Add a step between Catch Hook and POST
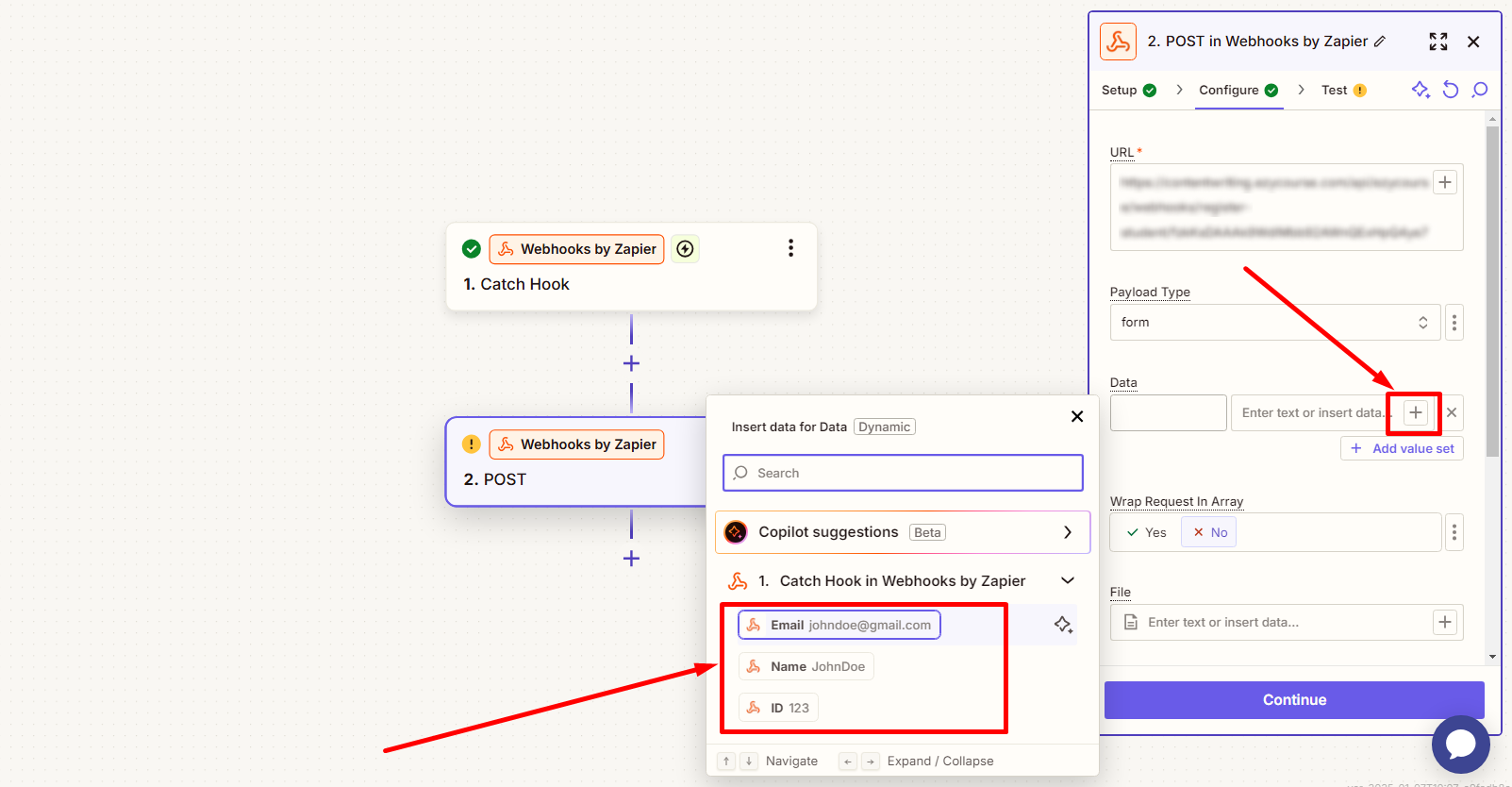1512x787 pixels. [x=631, y=363]
